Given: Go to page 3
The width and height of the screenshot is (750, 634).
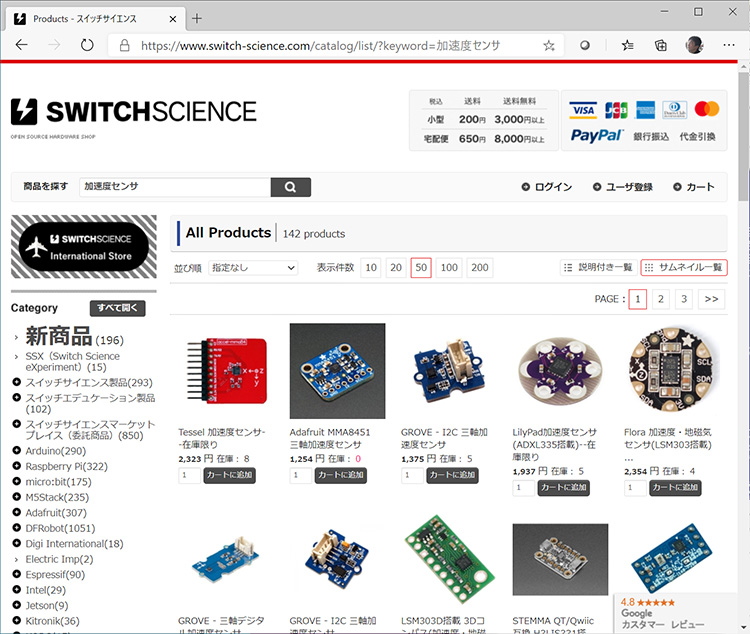Looking at the screenshot, I should [684, 299].
